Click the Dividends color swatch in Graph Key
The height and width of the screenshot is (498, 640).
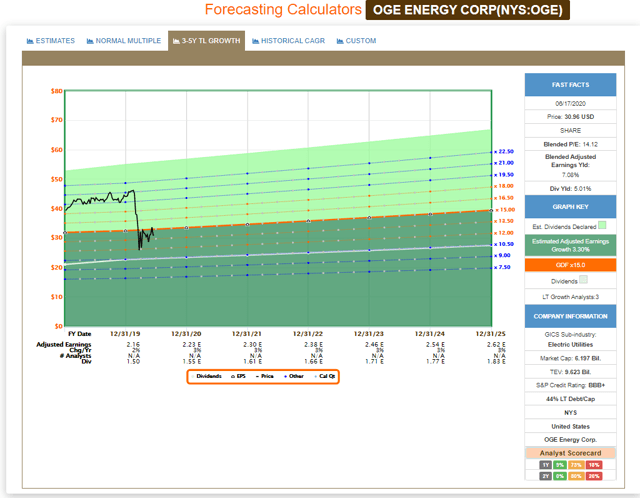pyautogui.click(x=584, y=280)
